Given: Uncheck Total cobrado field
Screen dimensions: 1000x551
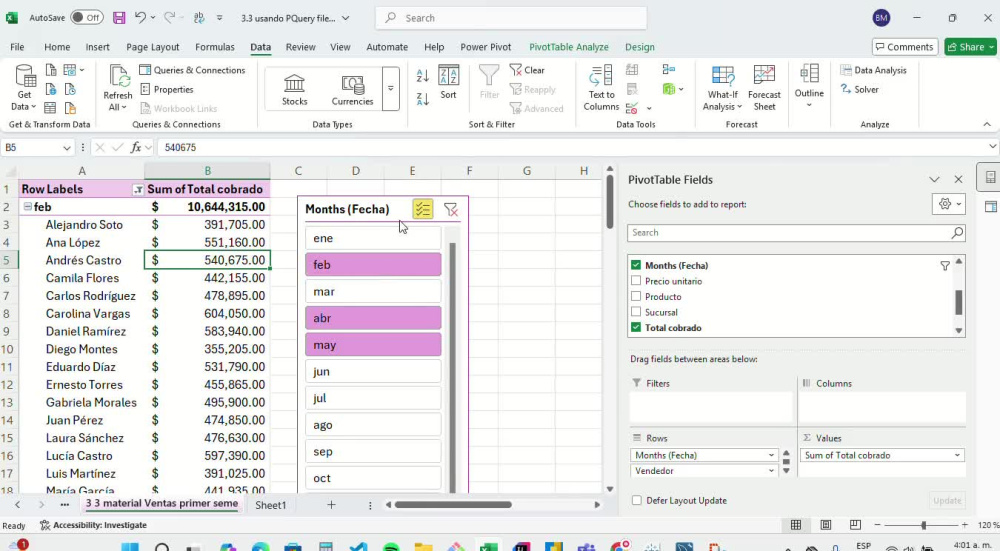Looking at the screenshot, I should [x=636, y=328].
